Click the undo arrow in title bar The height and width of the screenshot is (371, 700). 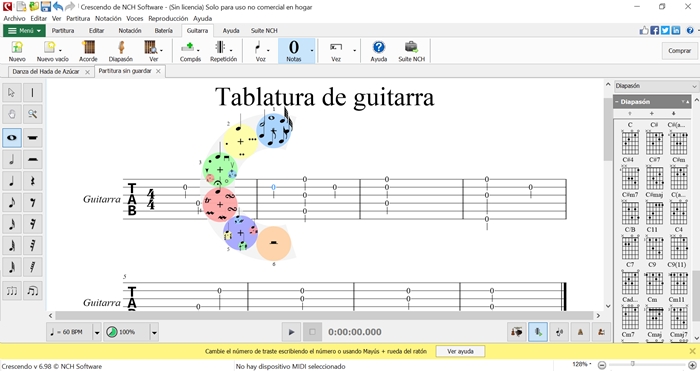pos(58,7)
